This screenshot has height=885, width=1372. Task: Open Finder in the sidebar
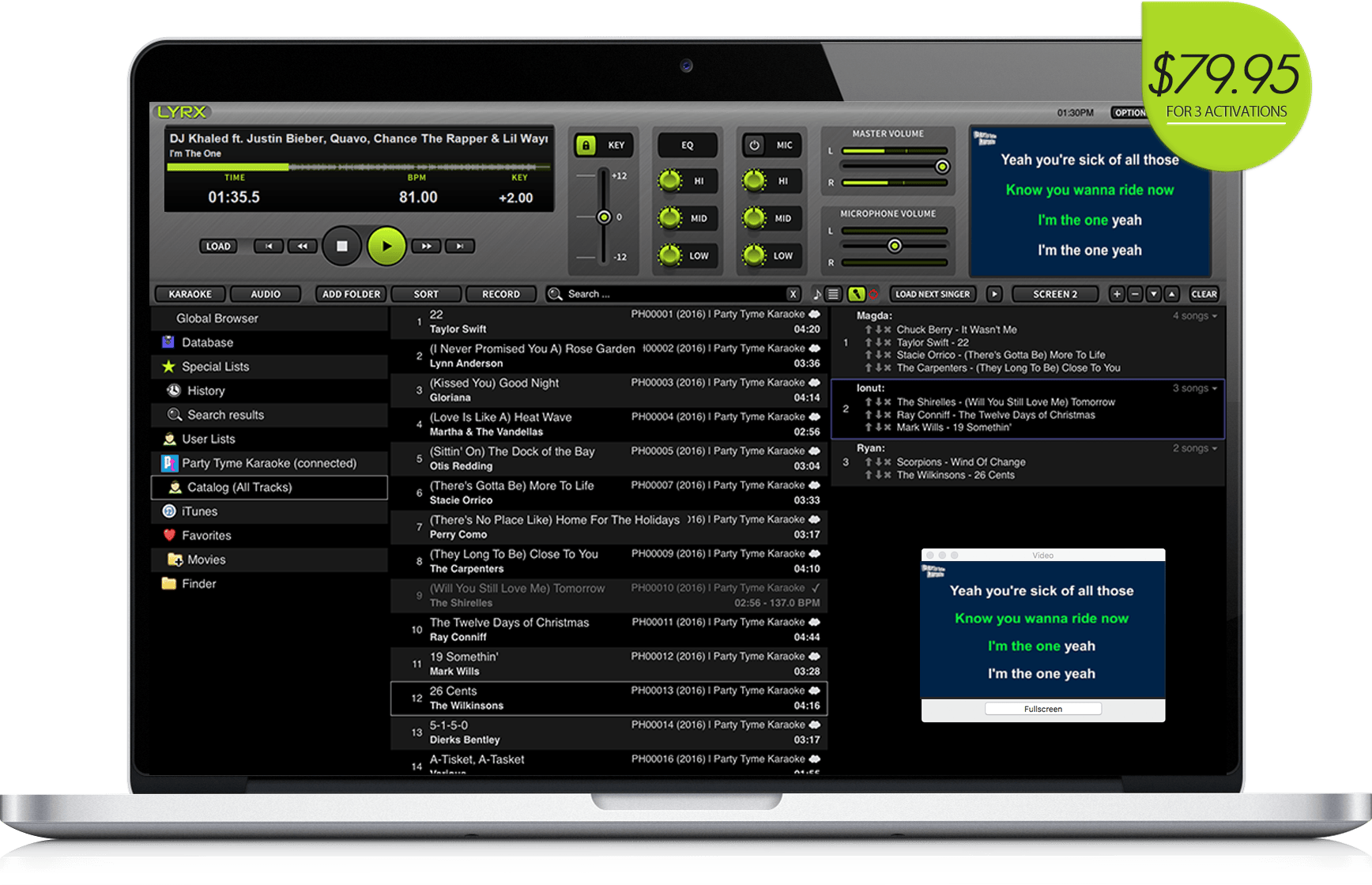(x=269, y=583)
